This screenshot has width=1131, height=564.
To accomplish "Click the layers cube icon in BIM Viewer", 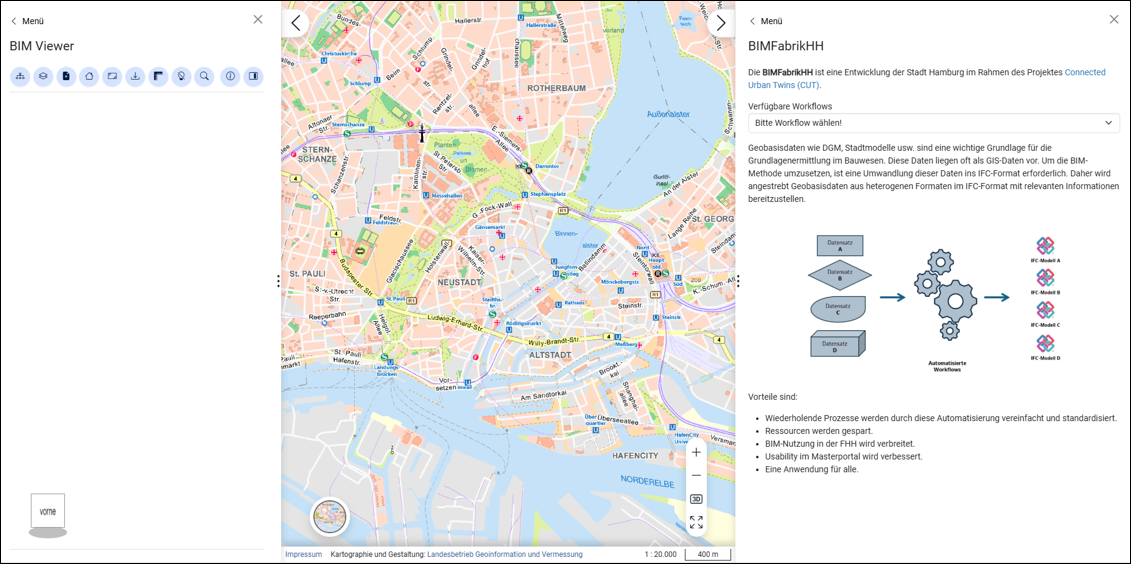I will click(43, 76).
